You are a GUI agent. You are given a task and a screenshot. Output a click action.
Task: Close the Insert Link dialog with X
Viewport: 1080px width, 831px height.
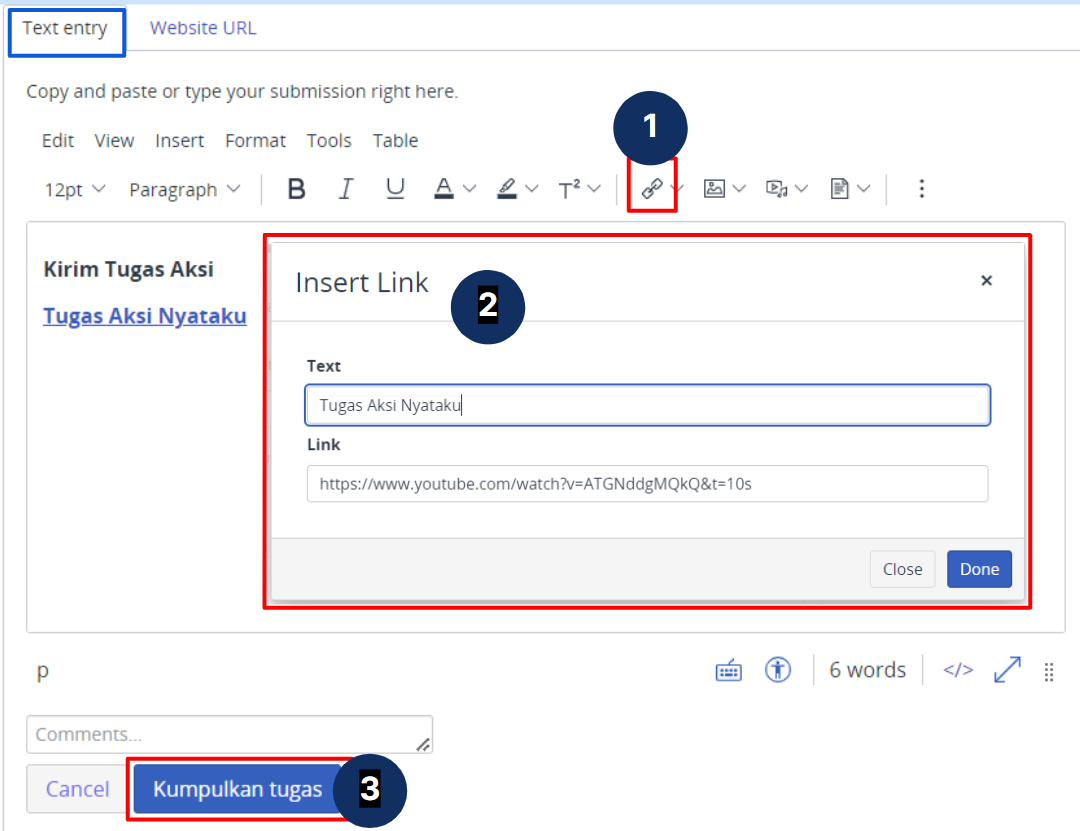click(986, 281)
